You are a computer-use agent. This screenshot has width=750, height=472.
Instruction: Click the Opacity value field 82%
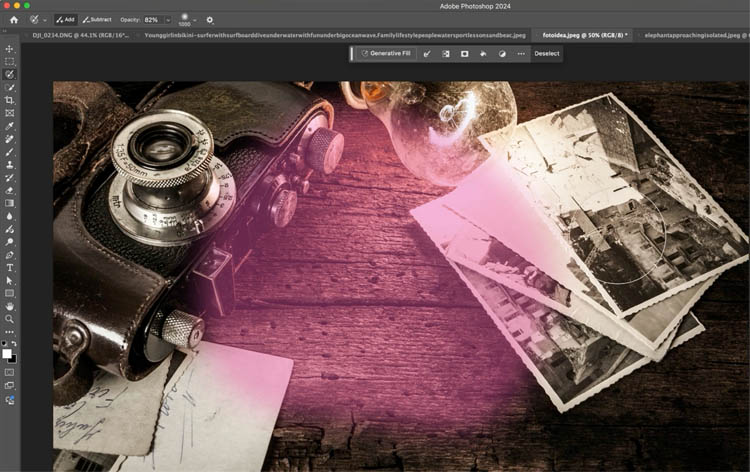click(154, 20)
